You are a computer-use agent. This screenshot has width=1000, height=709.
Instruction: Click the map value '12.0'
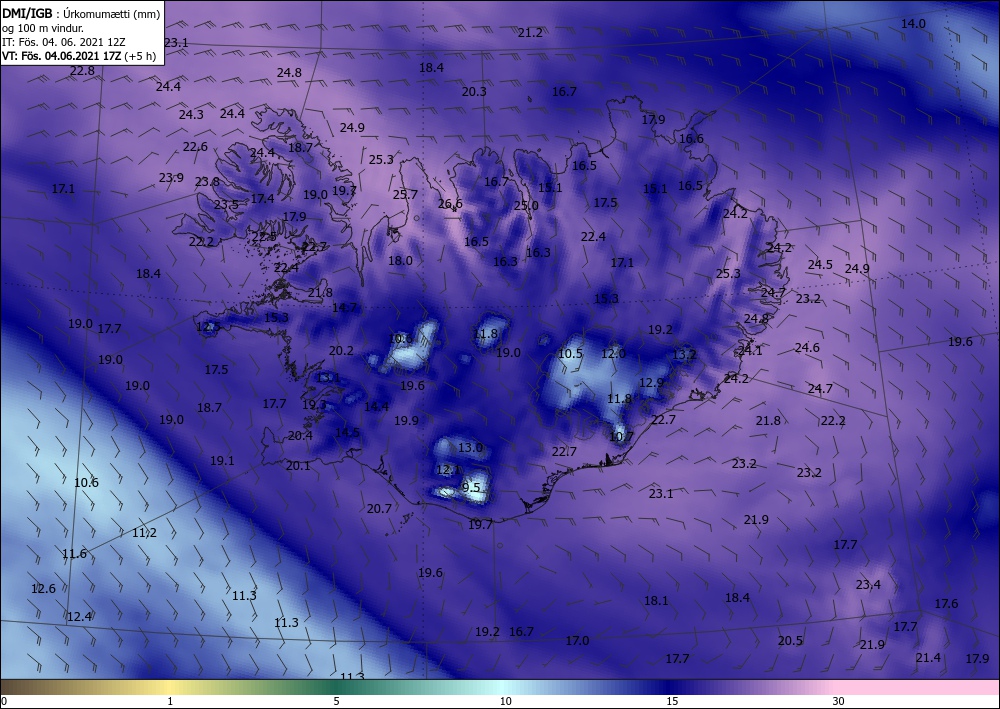613,354
